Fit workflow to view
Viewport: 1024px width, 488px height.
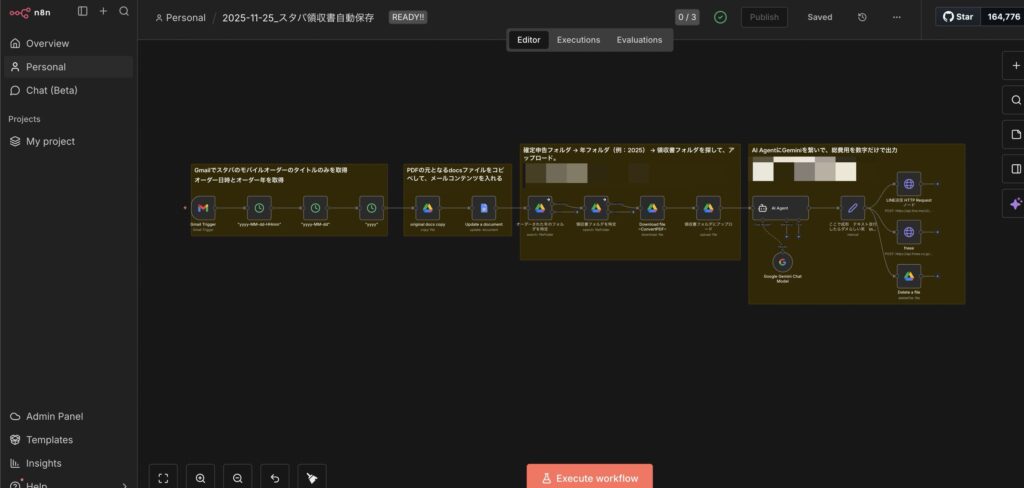coord(163,478)
